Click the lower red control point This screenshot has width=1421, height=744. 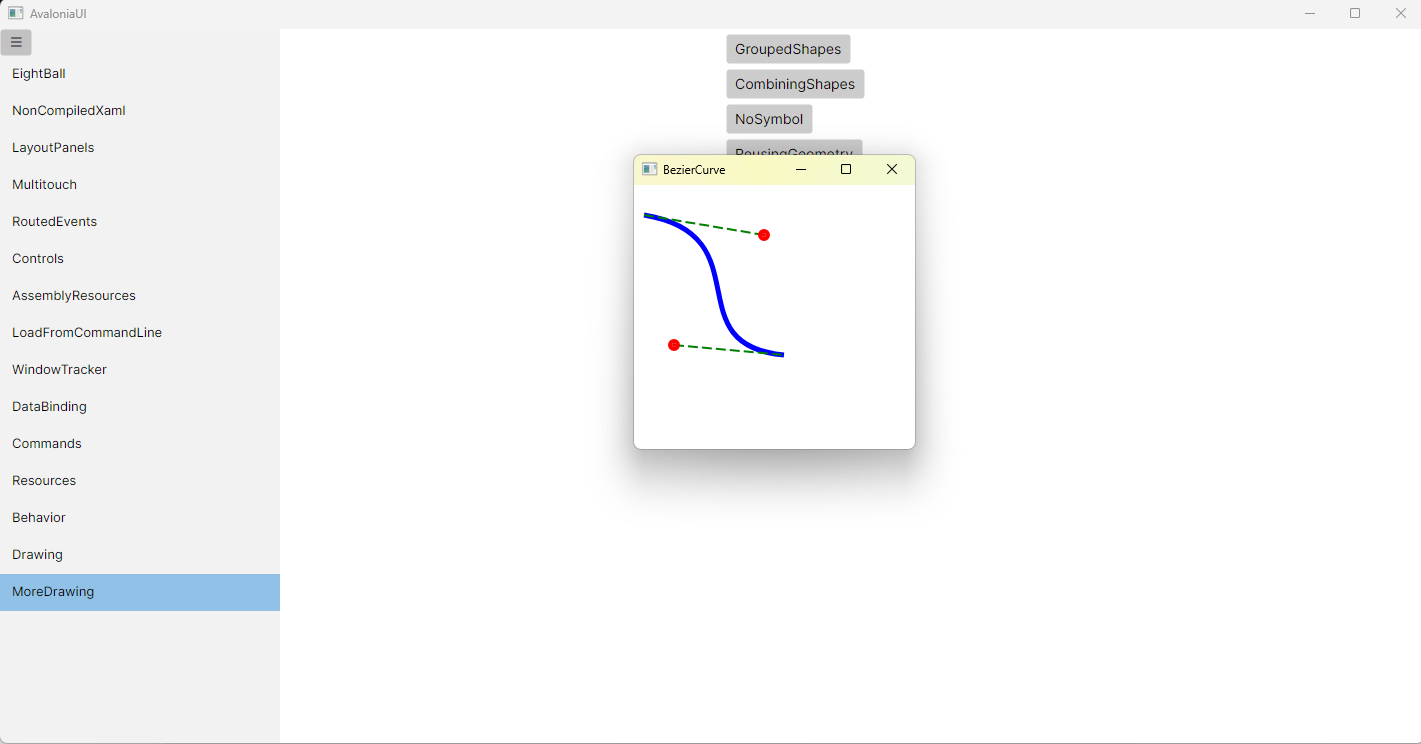click(674, 345)
